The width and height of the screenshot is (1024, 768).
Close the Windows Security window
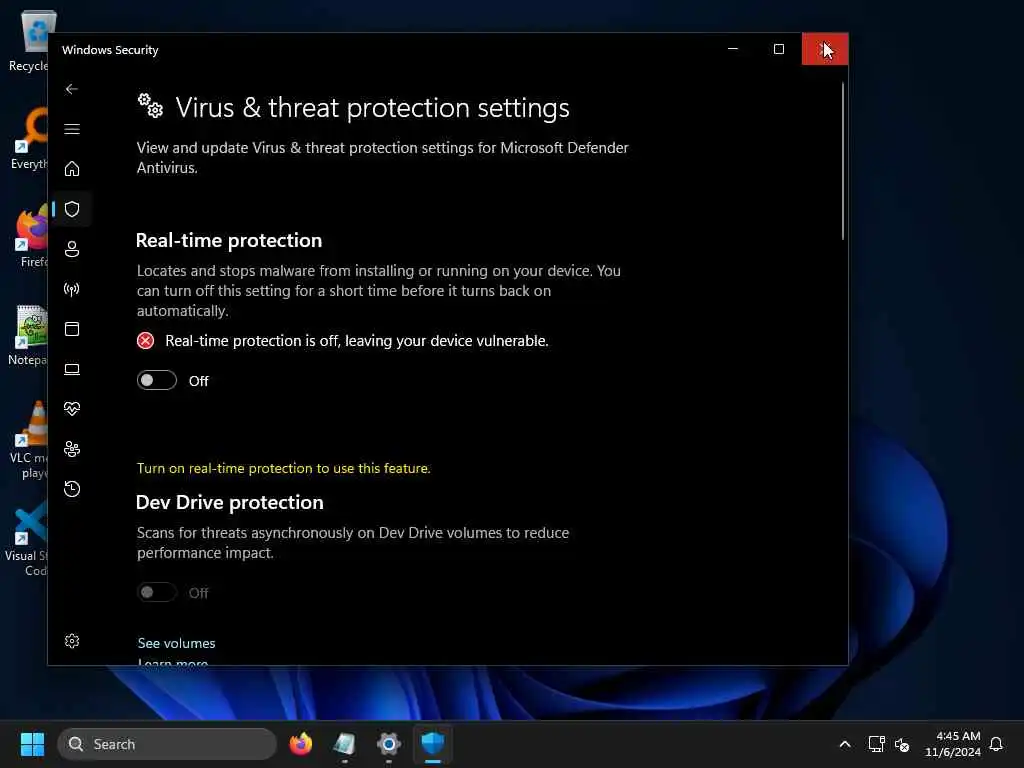coord(825,49)
